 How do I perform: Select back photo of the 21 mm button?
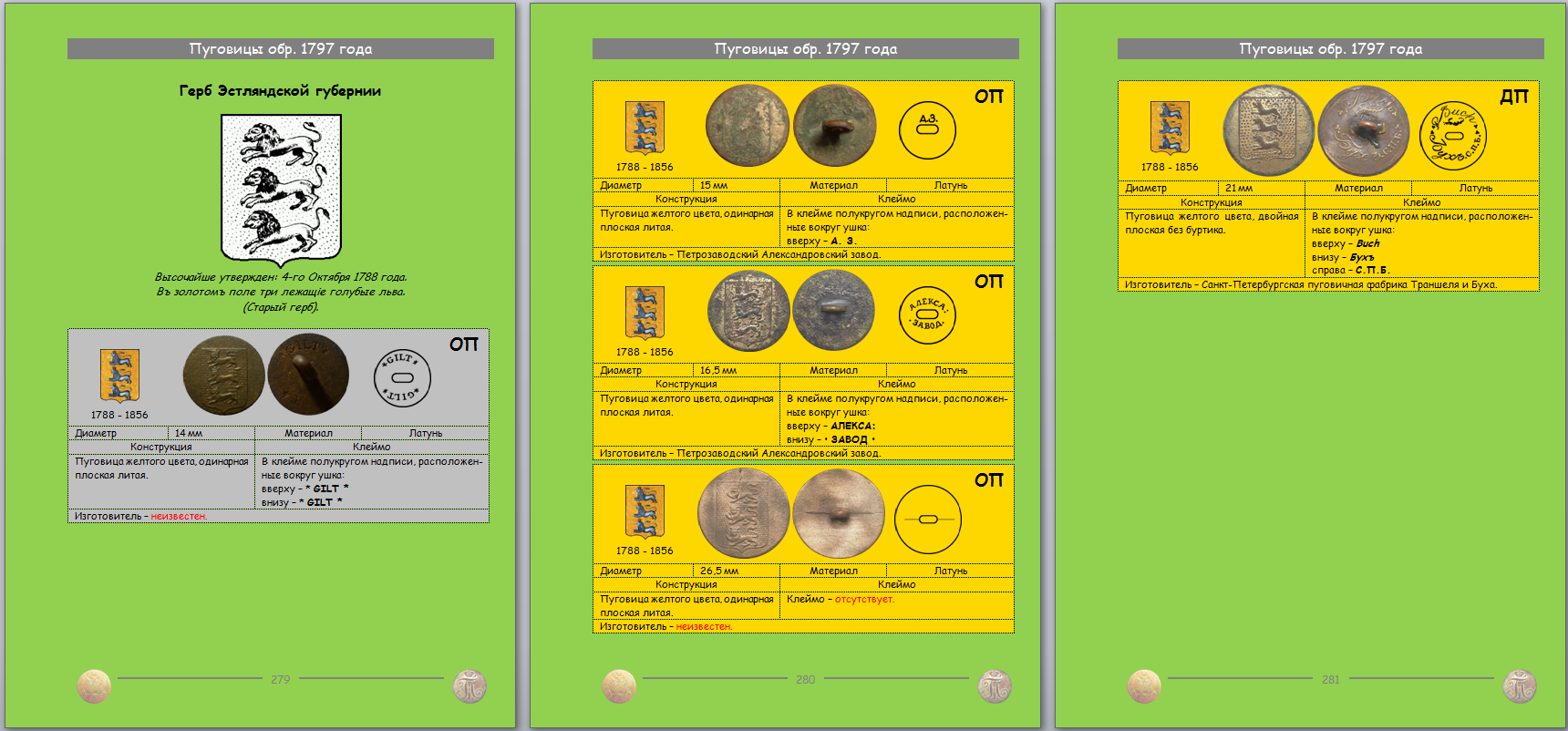1363,131
